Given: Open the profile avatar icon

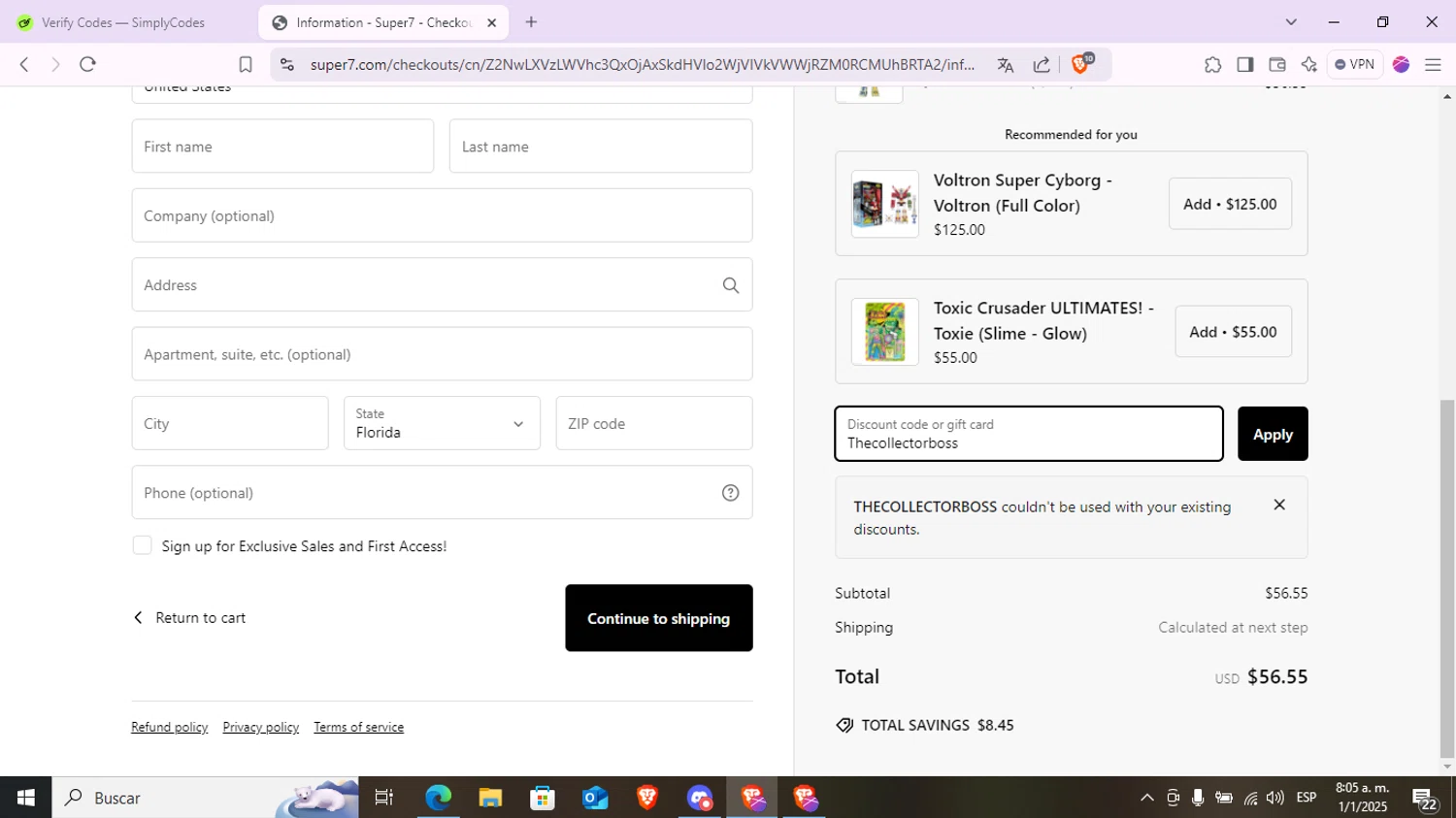Looking at the screenshot, I should pos(1401,65).
